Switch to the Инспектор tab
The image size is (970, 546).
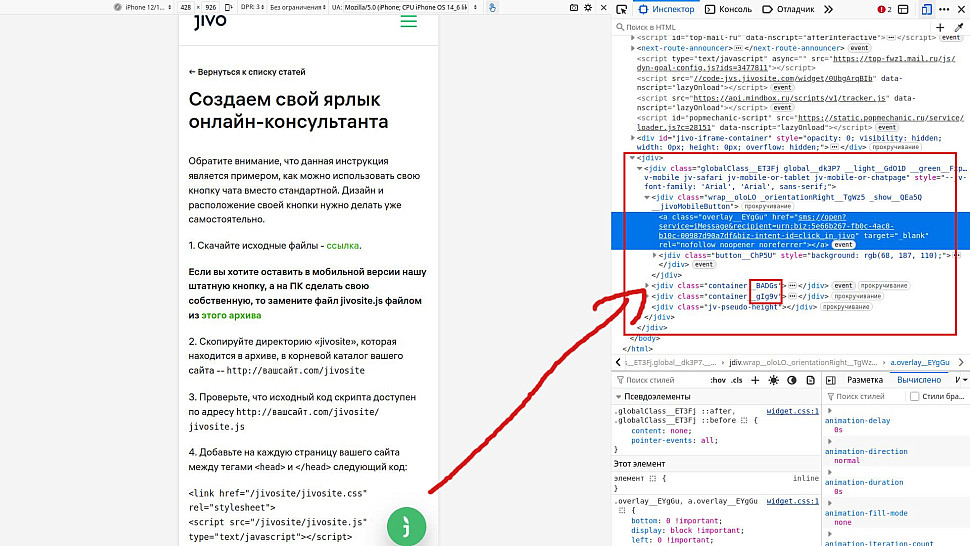point(667,9)
